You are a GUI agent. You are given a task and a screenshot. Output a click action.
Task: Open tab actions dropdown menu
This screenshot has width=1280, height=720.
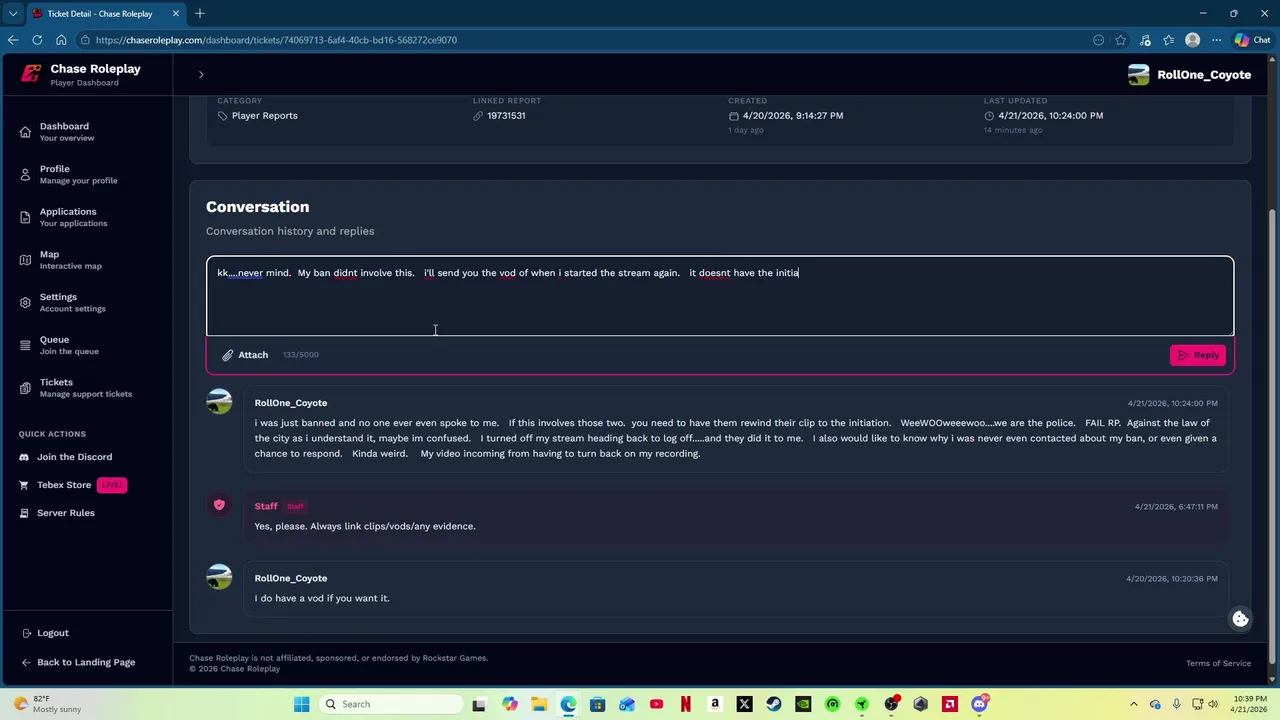pyautogui.click(x=12, y=14)
